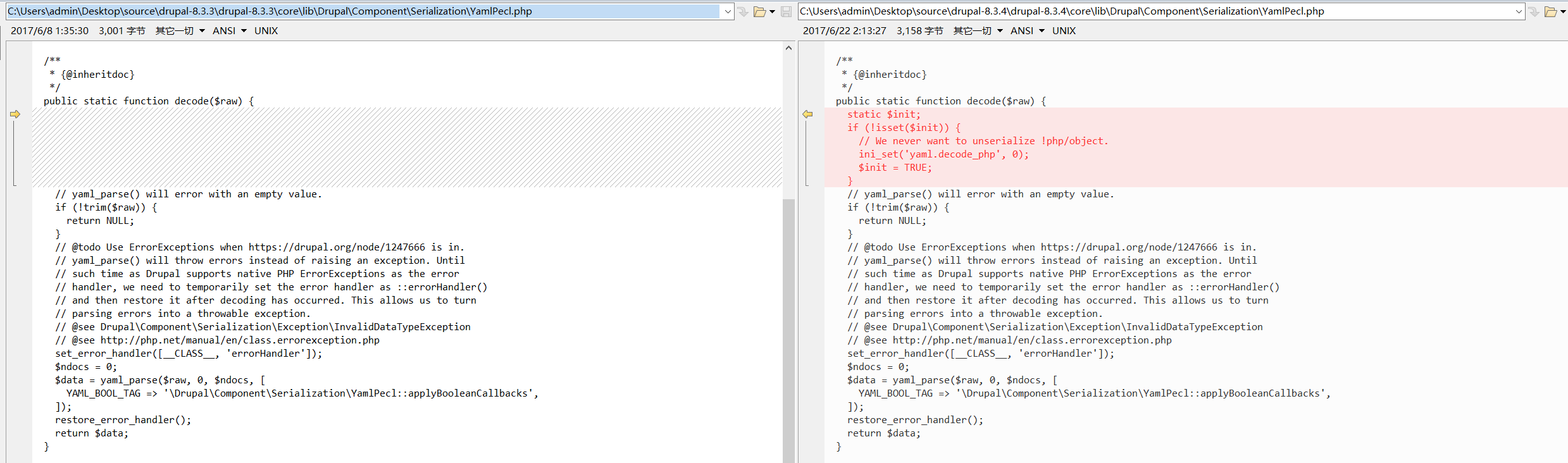Open the left pane ANSI encoding dropdown

pos(230,30)
